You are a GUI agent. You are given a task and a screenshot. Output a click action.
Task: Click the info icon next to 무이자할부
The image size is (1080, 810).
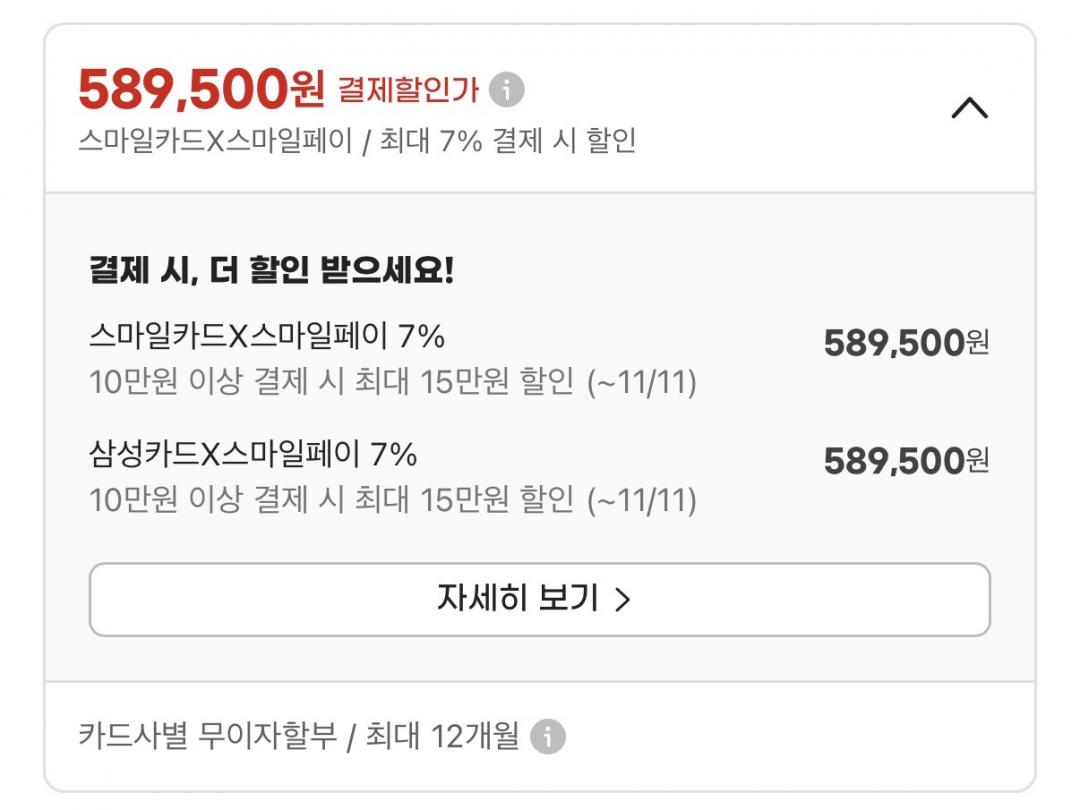pos(548,738)
